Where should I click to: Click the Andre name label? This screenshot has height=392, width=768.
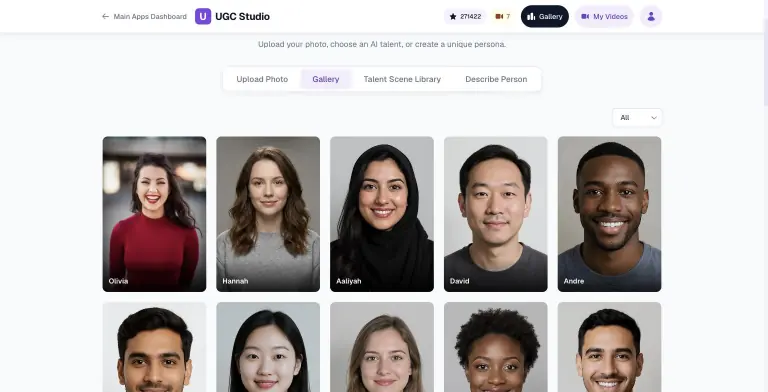pyautogui.click(x=574, y=281)
